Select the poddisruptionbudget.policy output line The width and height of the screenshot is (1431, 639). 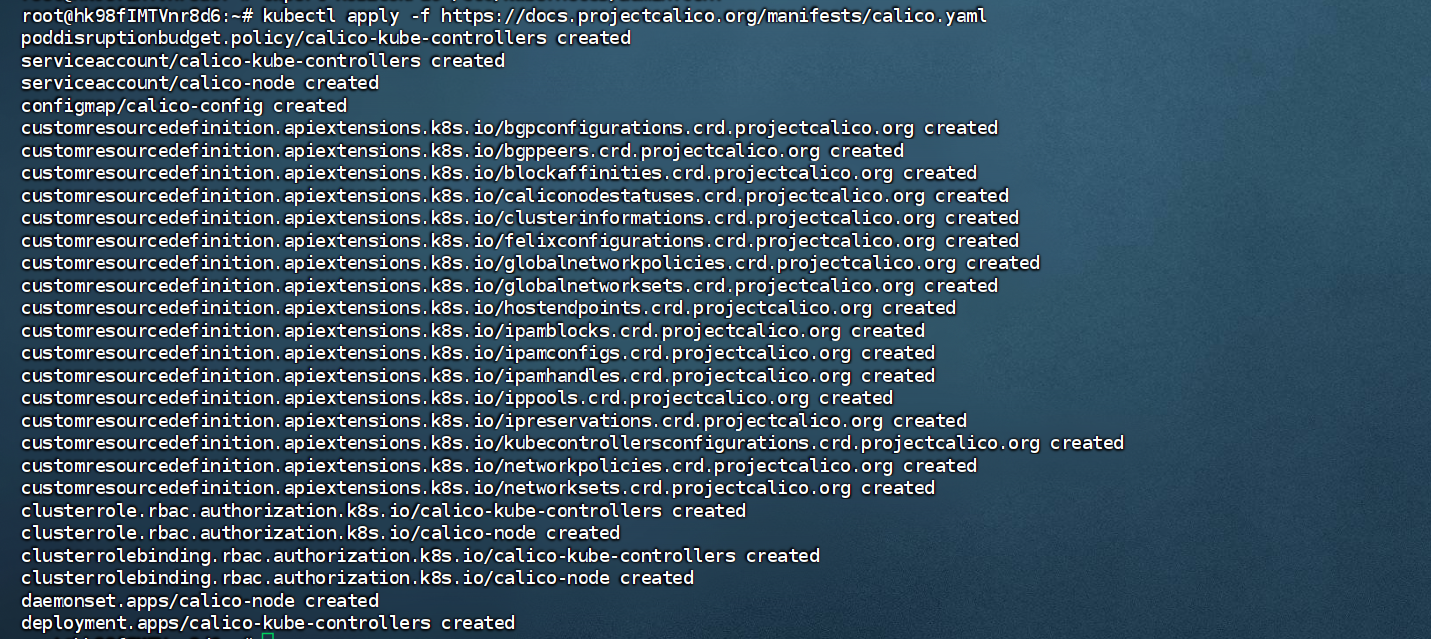[x=326, y=38]
